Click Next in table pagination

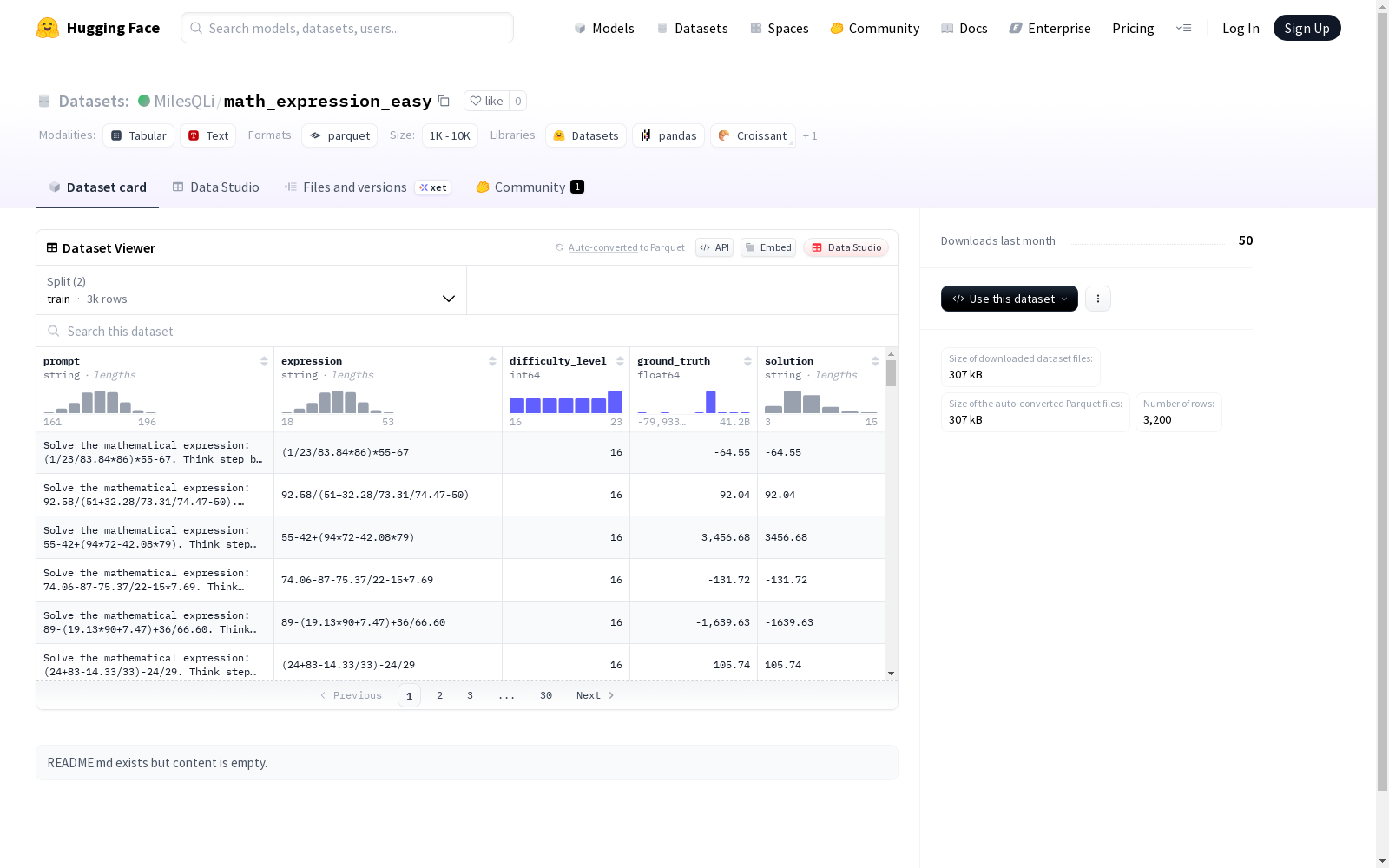point(596,695)
